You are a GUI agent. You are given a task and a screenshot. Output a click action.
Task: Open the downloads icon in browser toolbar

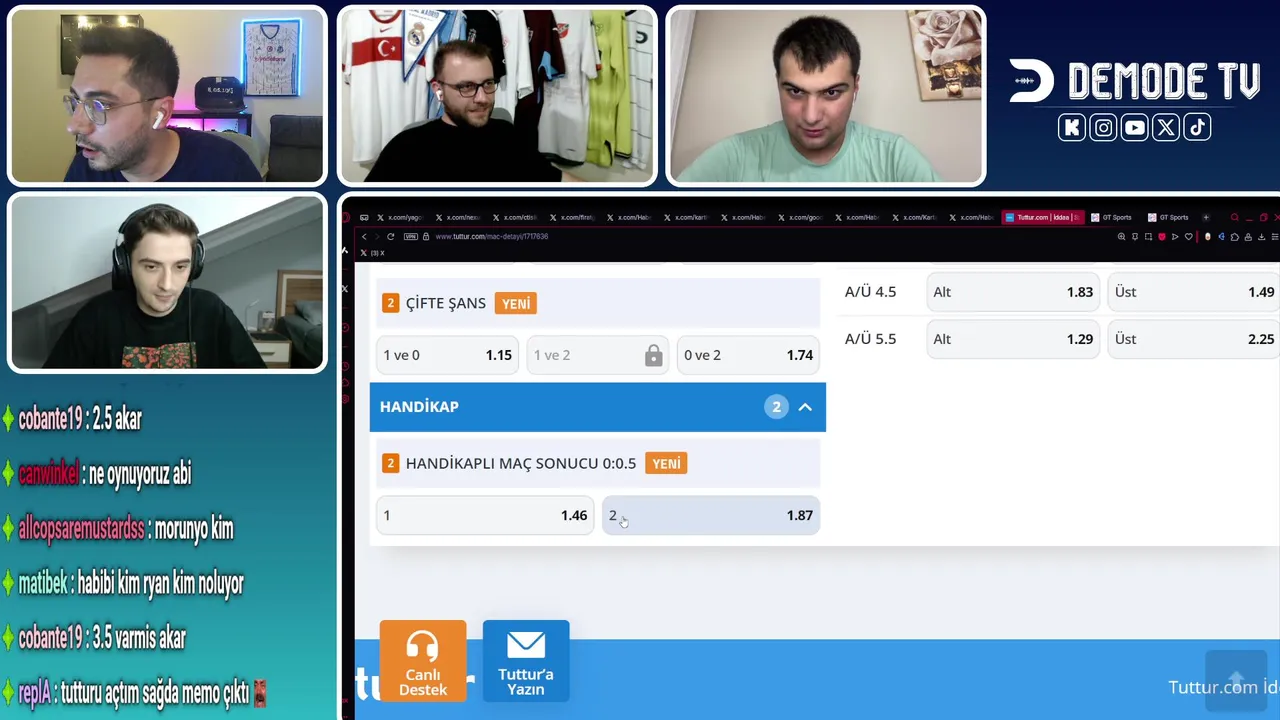(x=1261, y=237)
